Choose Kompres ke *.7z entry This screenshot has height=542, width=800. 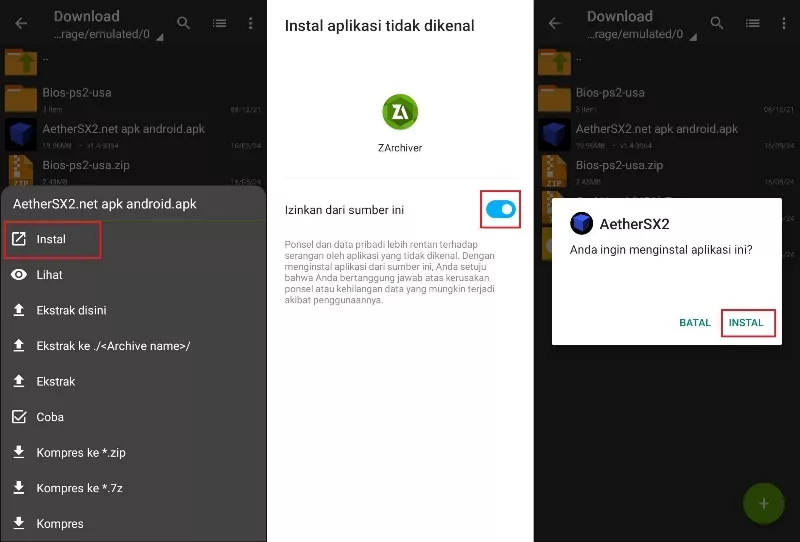133,488
